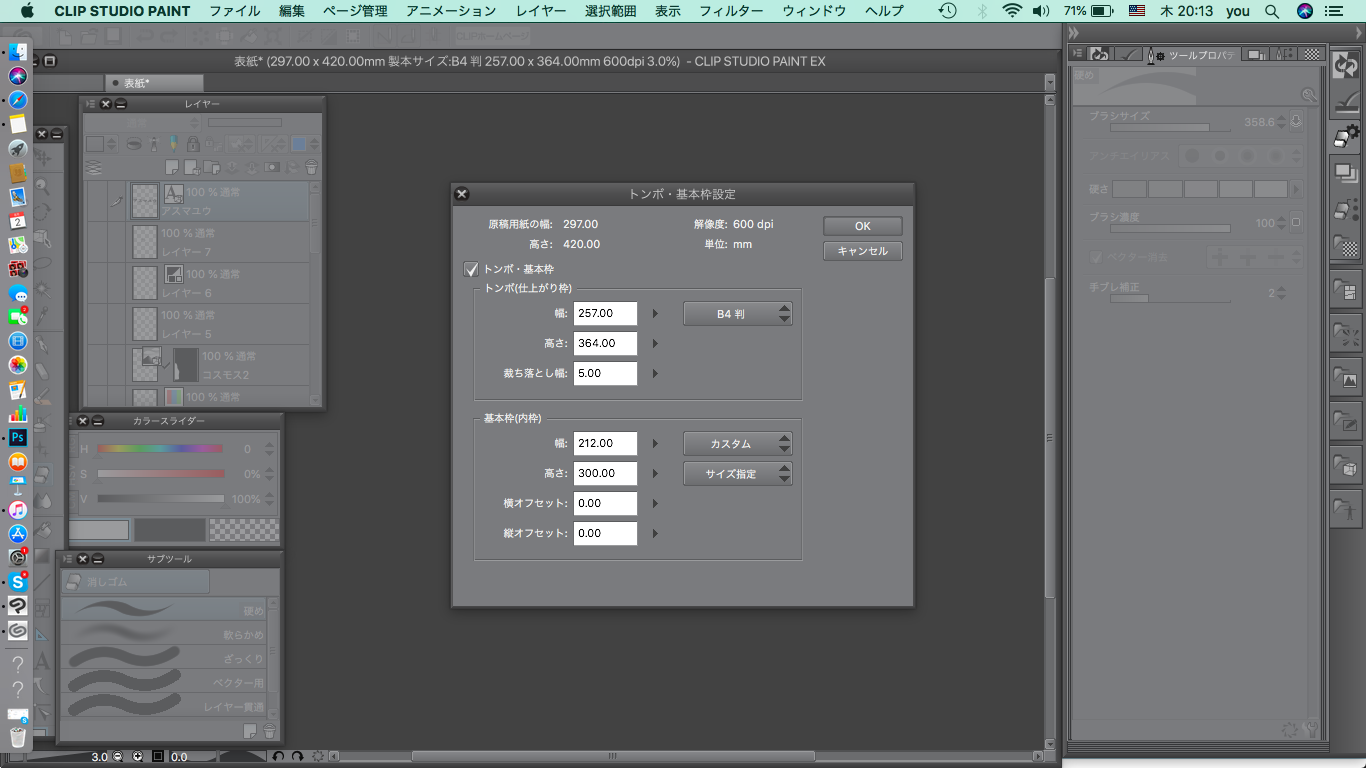
Task: Select the ベクター用 eraser sub tool
Action: [x=164, y=682]
